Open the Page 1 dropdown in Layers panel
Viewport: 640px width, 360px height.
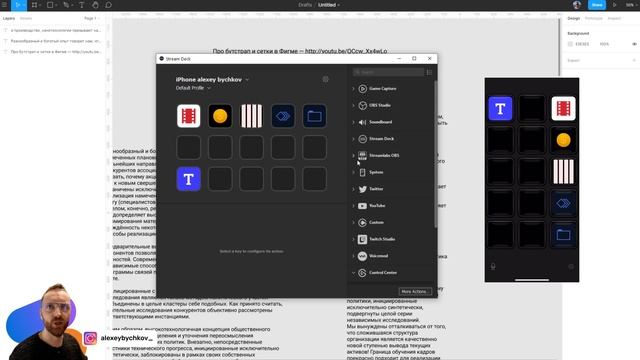91,18
